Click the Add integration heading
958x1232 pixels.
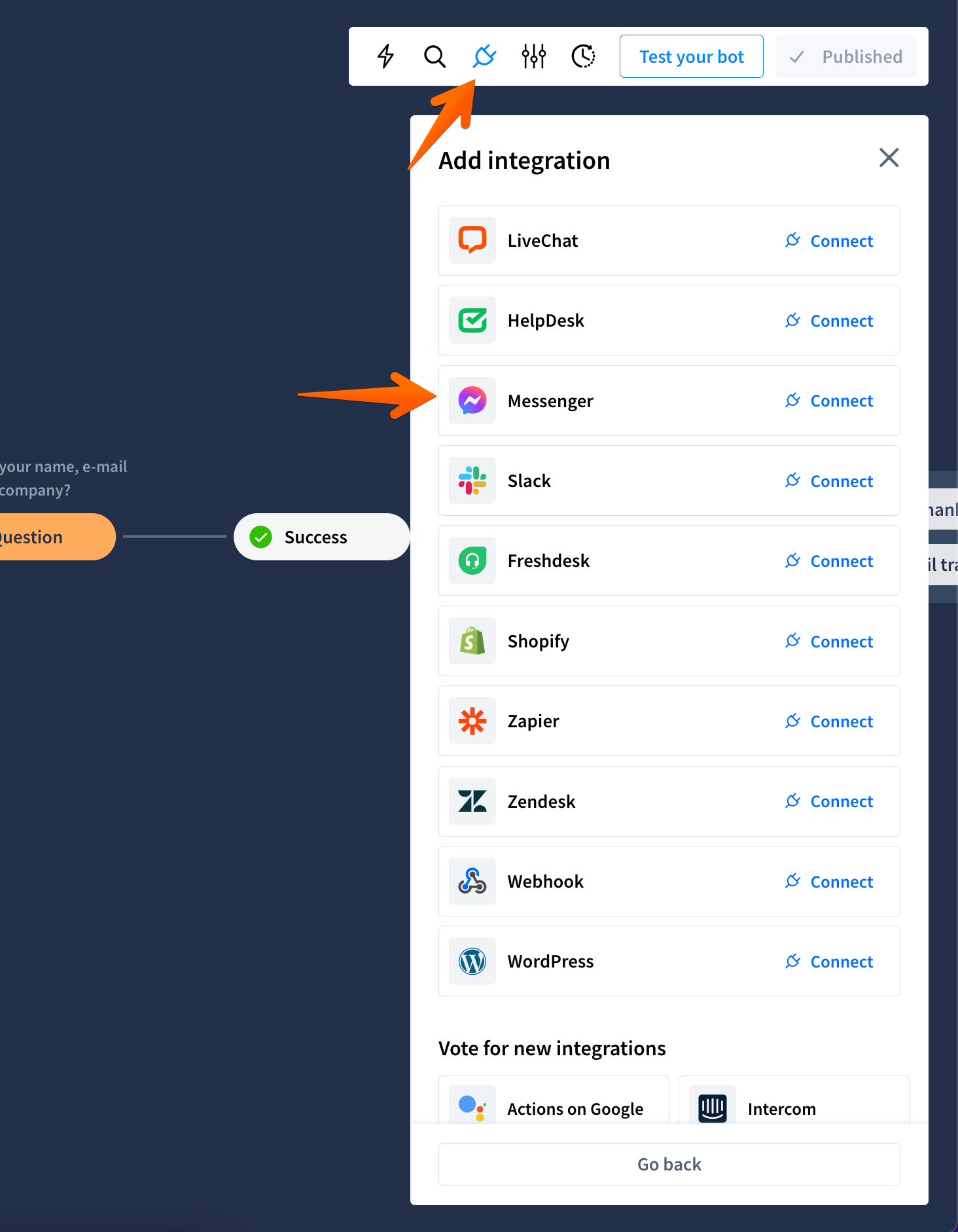pyautogui.click(x=524, y=160)
